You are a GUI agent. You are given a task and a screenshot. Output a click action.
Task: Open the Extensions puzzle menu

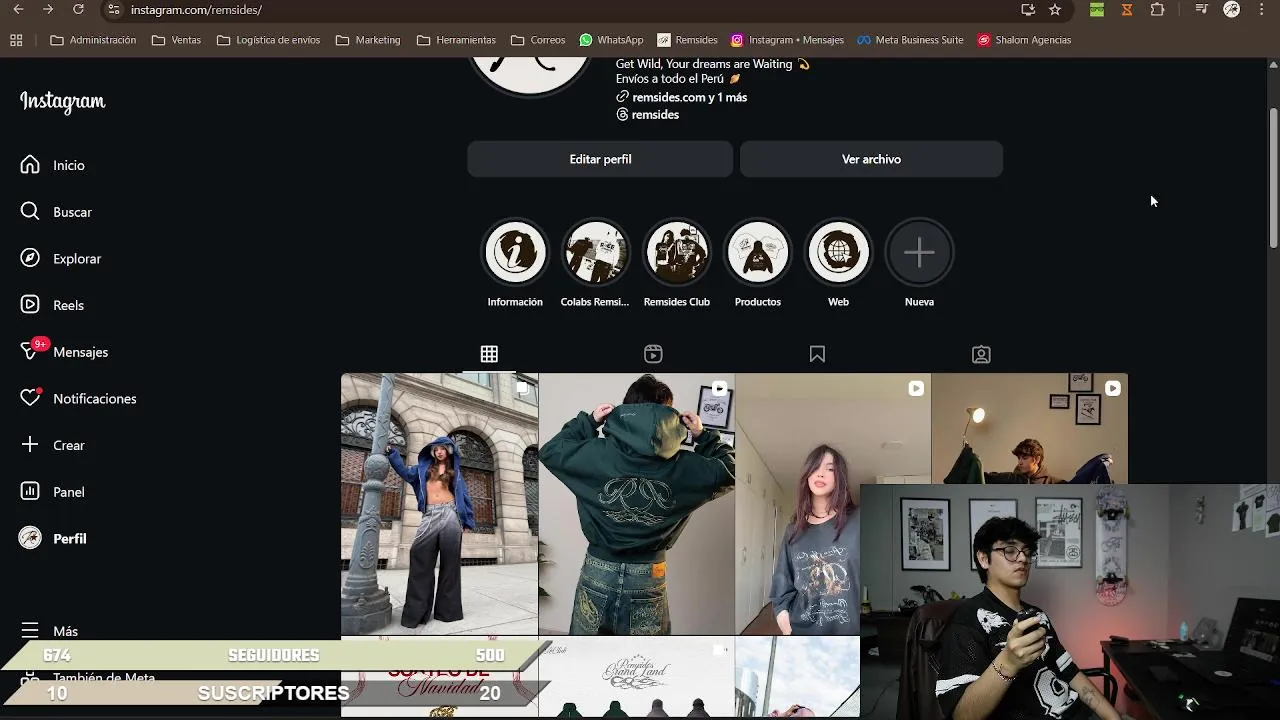point(1157,9)
